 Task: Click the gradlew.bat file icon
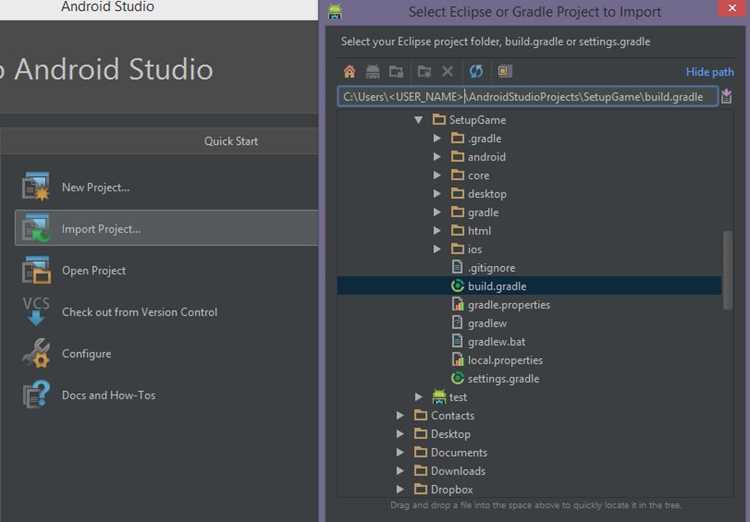(x=457, y=341)
